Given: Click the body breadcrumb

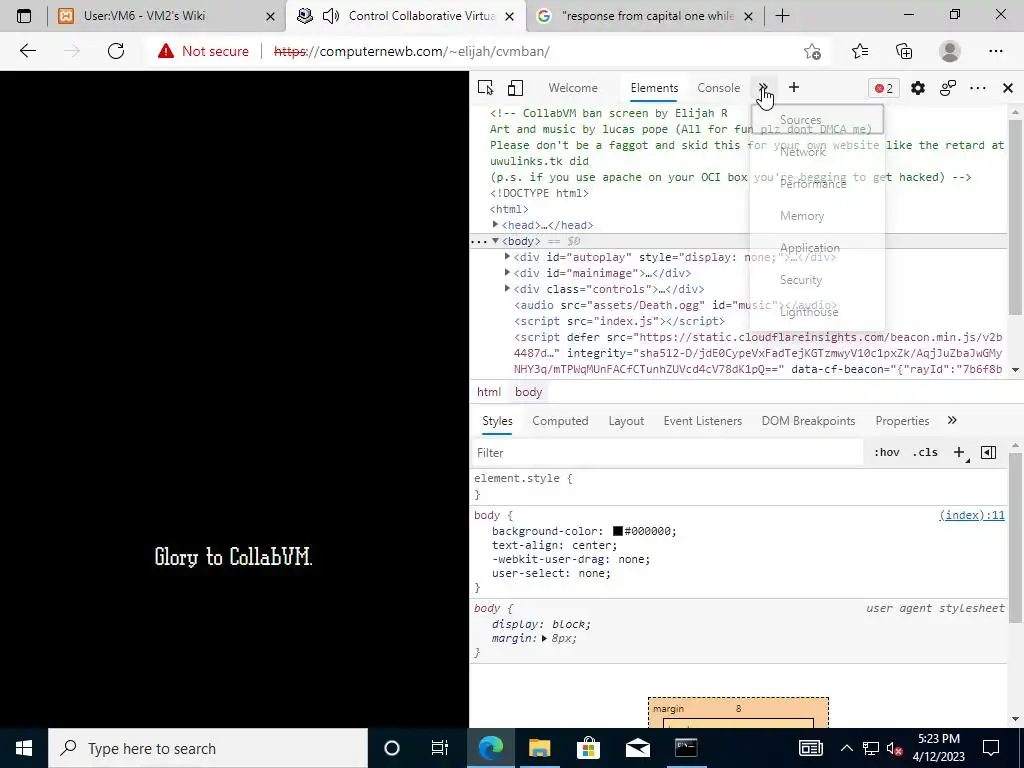Looking at the screenshot, I should point(528,392).
